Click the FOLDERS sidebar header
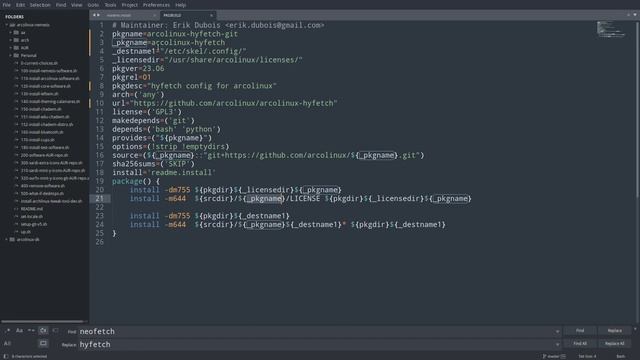 (14, 17)
